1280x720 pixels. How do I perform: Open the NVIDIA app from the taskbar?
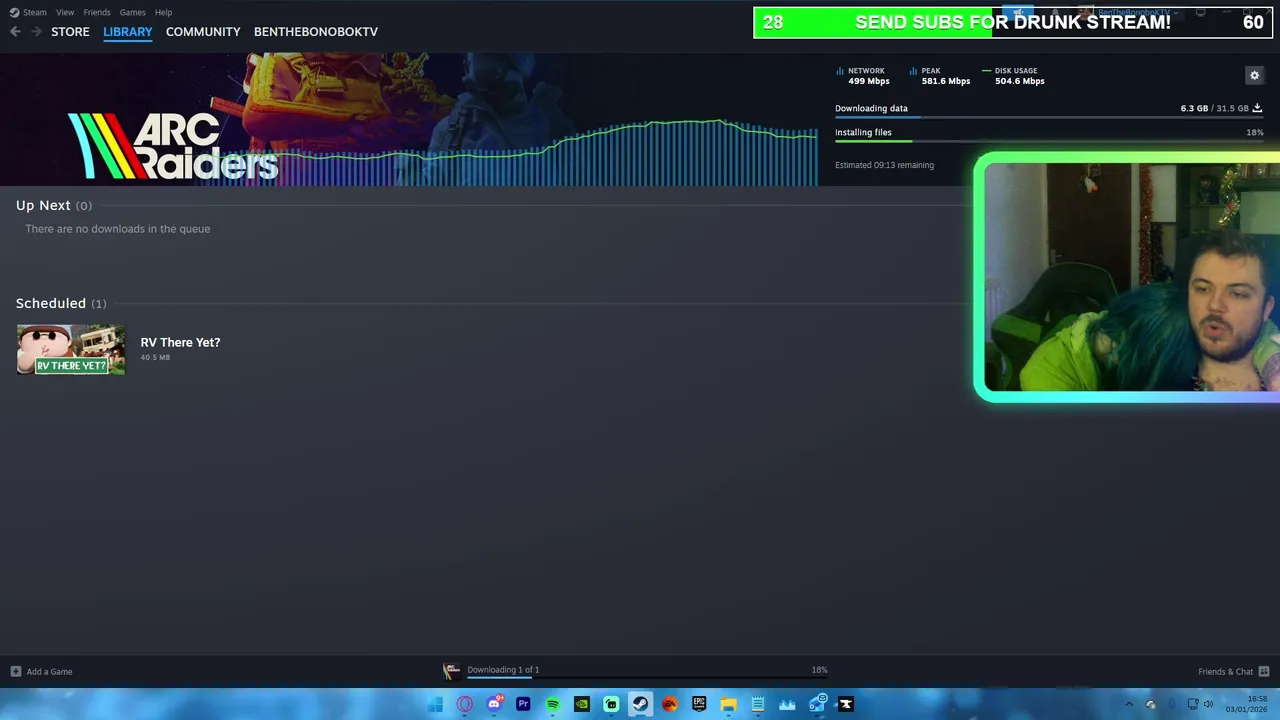(x=581, y=704)
